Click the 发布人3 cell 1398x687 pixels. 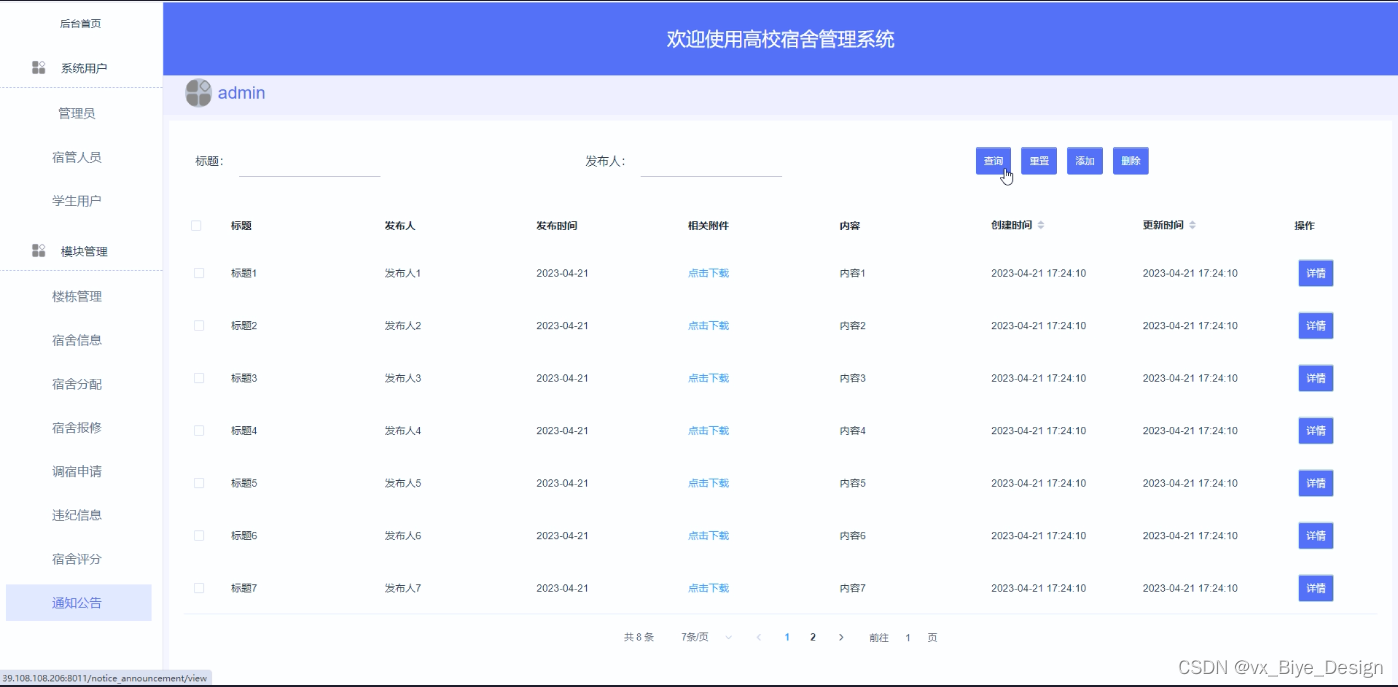tap(403, 378)
